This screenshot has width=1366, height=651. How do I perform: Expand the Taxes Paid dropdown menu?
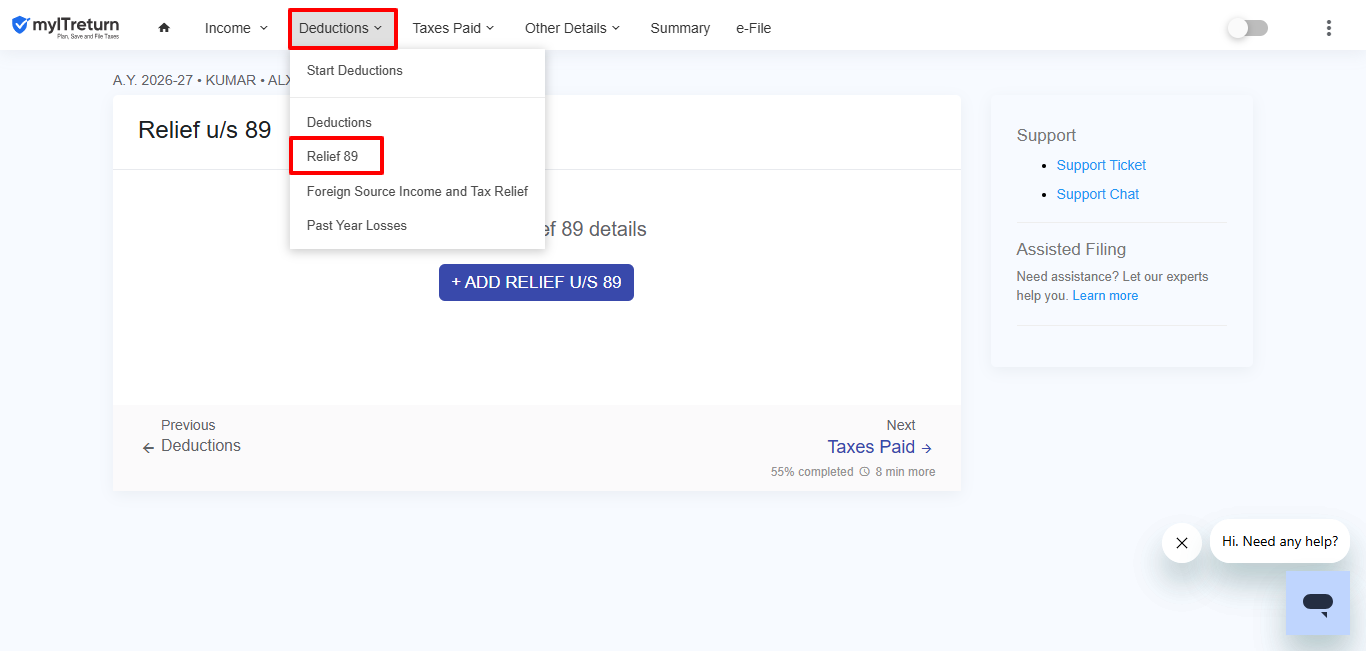tap(453, 28)
